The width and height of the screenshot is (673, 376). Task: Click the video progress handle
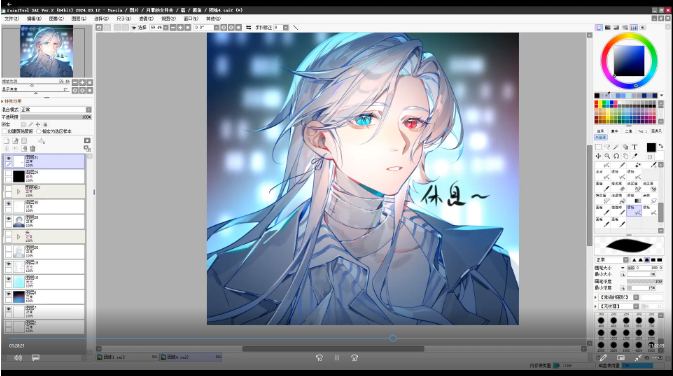[x=393, y=338]
